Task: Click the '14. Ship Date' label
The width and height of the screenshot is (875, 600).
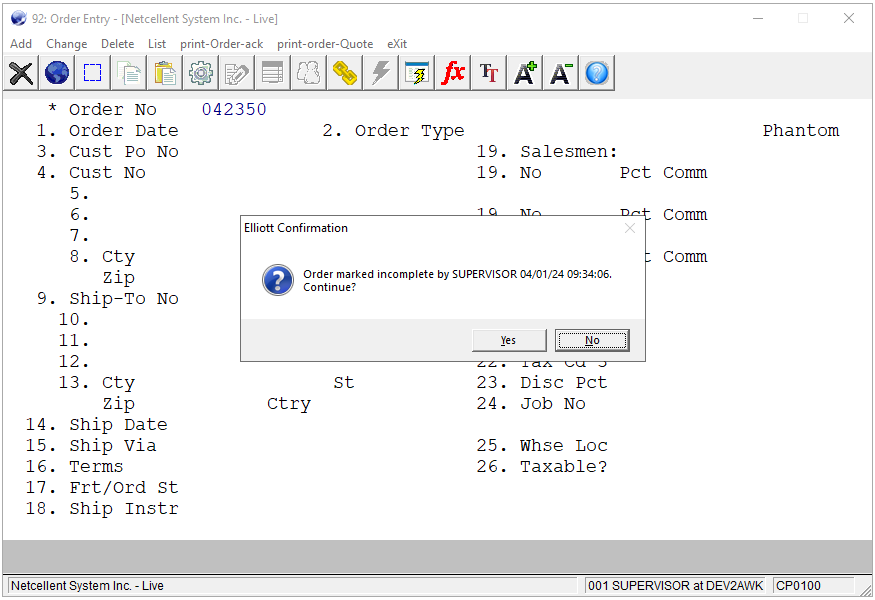Action: [97, 424]
